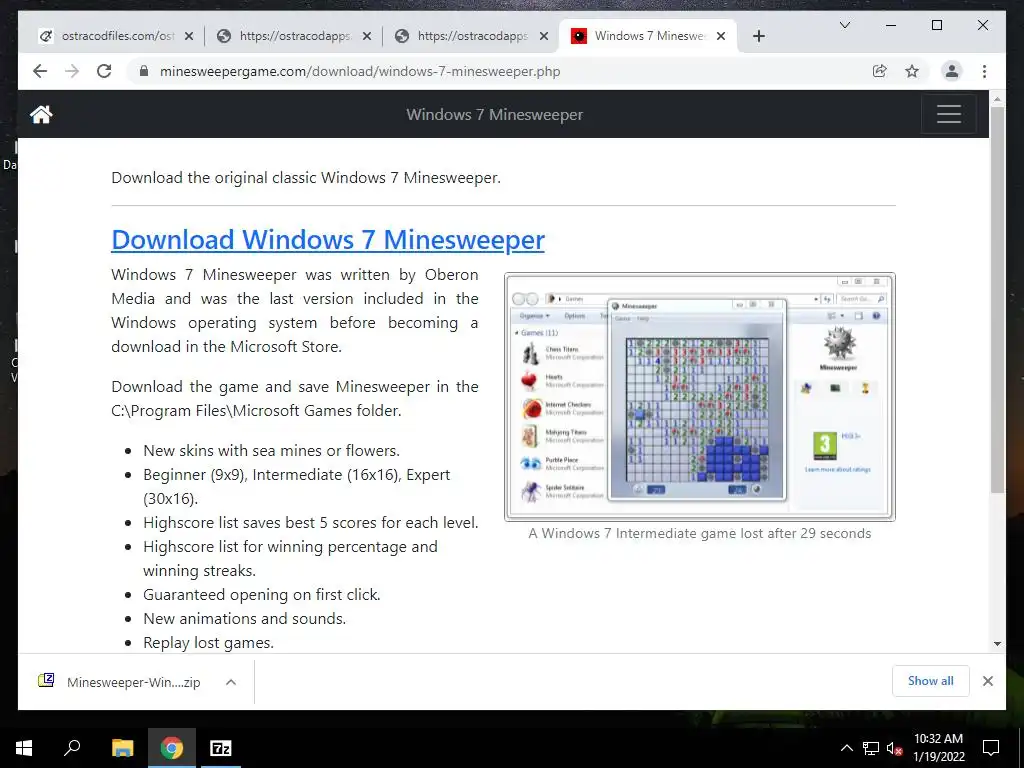The image size is (1024, 768).
Task: Open the Minesweeper screenshot image
Action: pyautogui.click(x=699, y=397)
